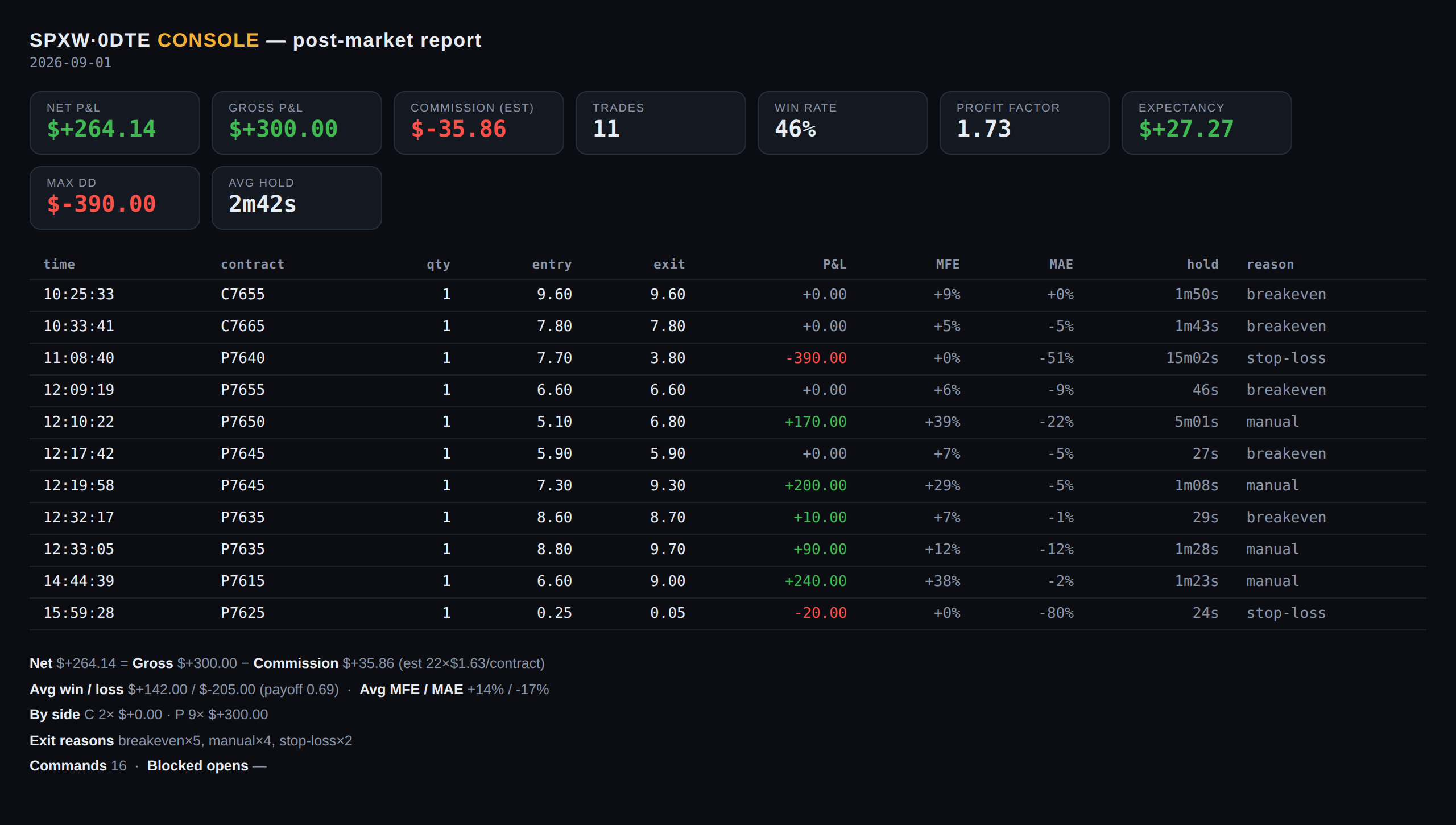Click the 'time' column header
This screenshot has height=825, width=1456.
point(59,265)
